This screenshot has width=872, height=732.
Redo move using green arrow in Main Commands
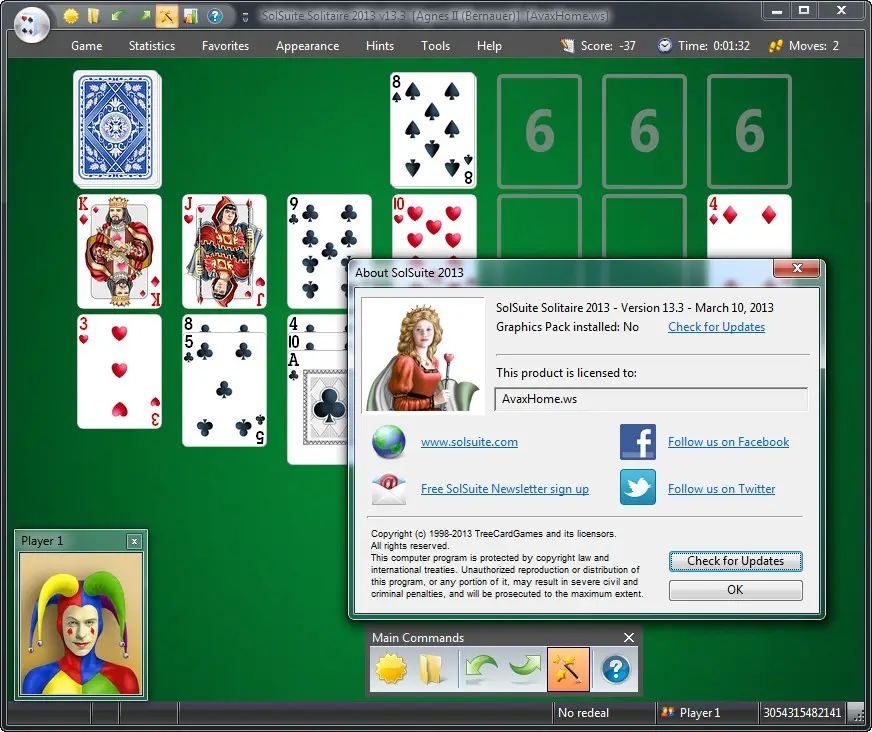[x=524, y=669]
